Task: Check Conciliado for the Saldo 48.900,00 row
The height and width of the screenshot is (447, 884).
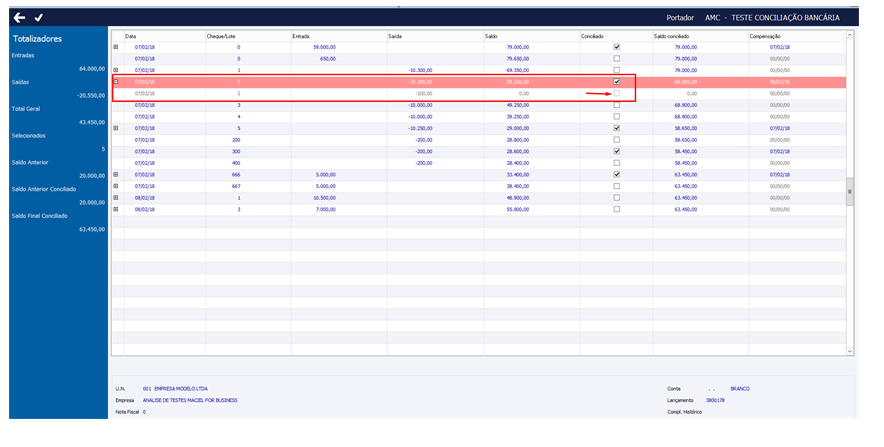Action: click(616, 198)
